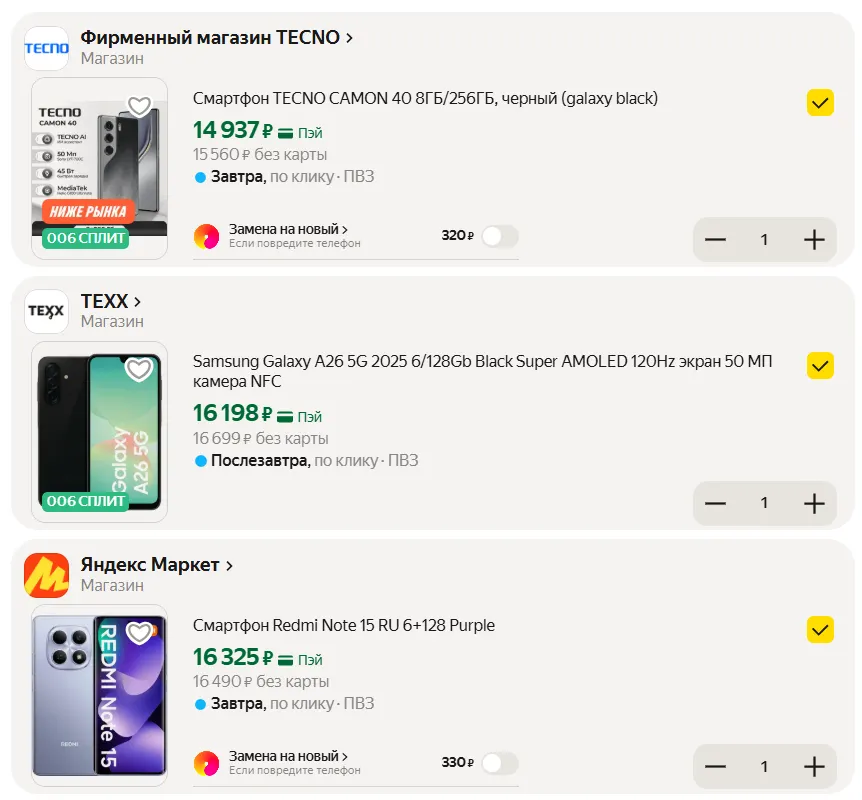Favorite the Redmi Note 15 with heart

(x=139, y=633)
